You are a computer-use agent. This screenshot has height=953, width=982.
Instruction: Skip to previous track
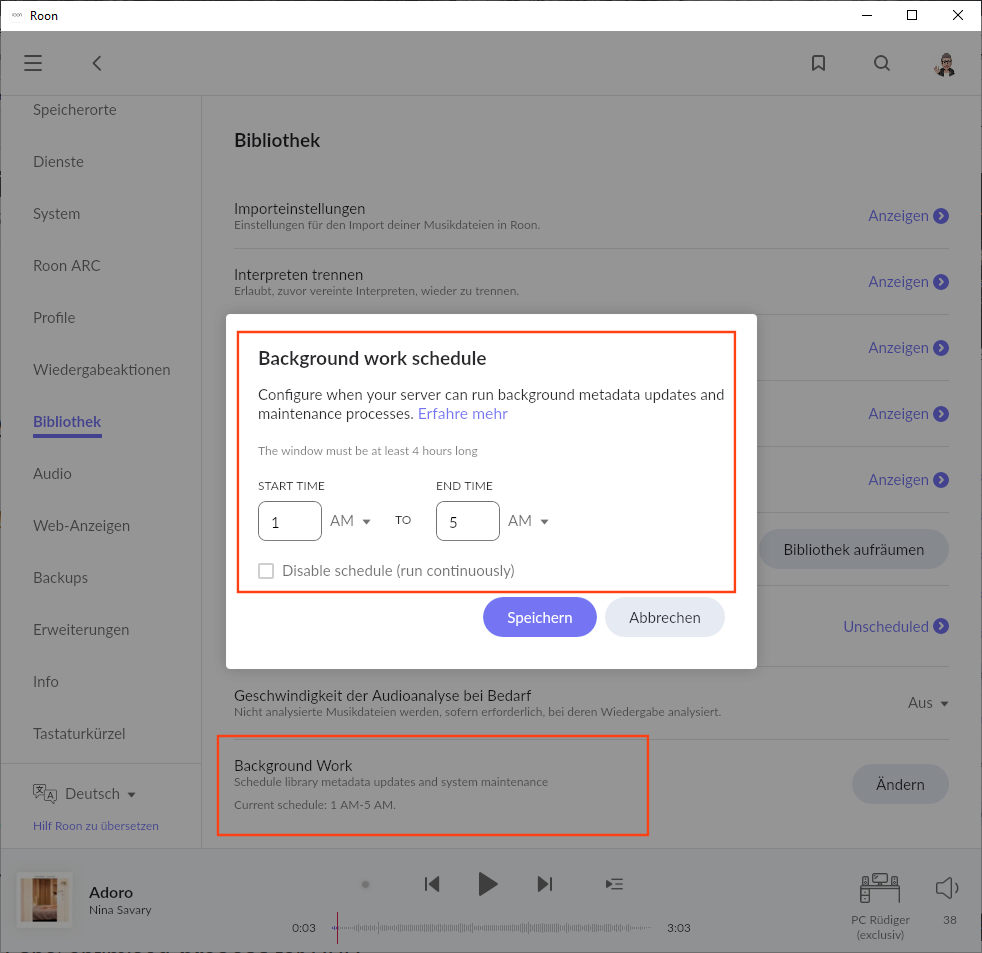tap(432, 883)
